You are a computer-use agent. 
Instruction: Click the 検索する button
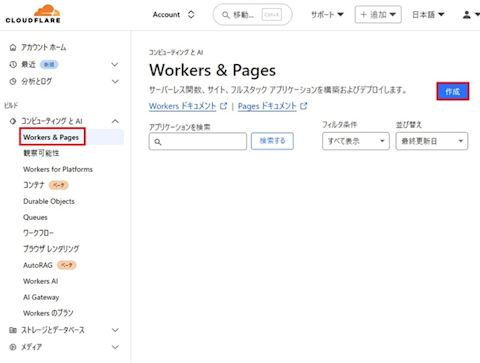click(x=272, y=141)
